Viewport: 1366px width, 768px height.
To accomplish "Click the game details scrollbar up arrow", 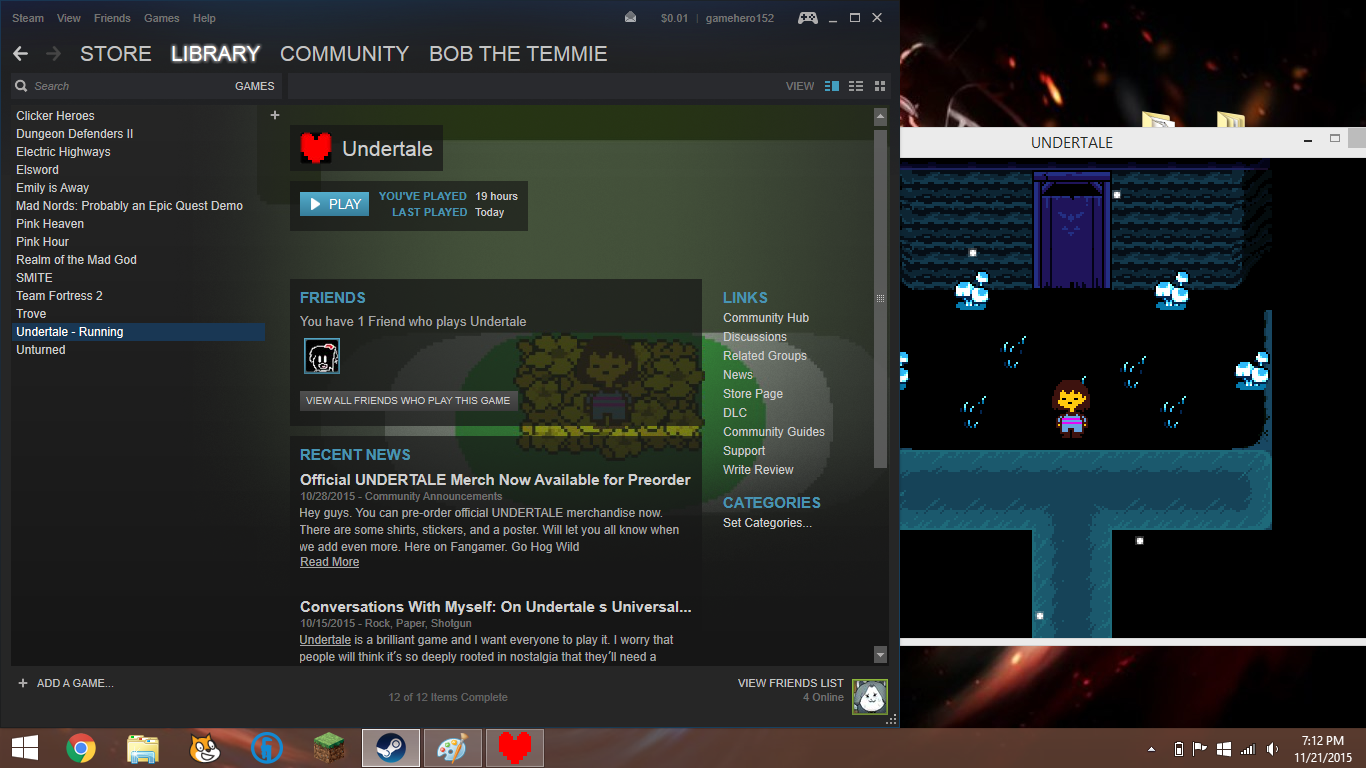I will tap(880, 117).
